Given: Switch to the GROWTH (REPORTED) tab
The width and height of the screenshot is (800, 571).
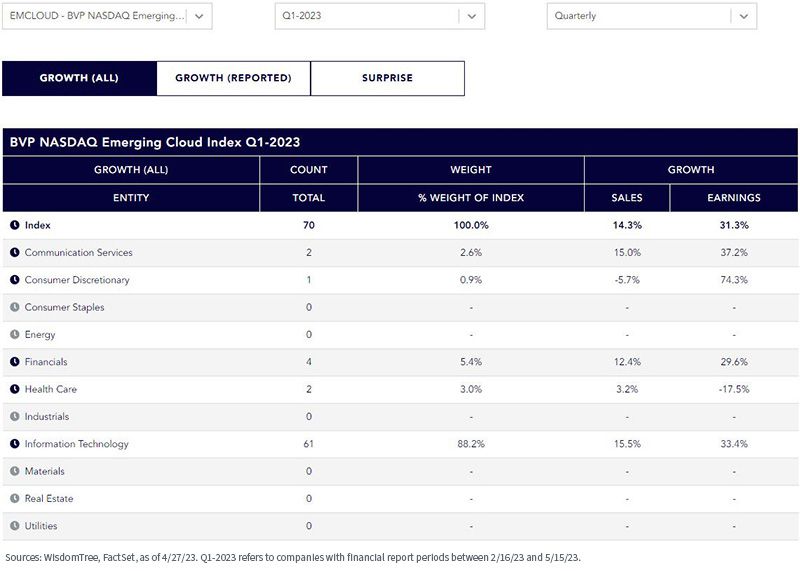Looking at the screenshot, I should point(233,78).
